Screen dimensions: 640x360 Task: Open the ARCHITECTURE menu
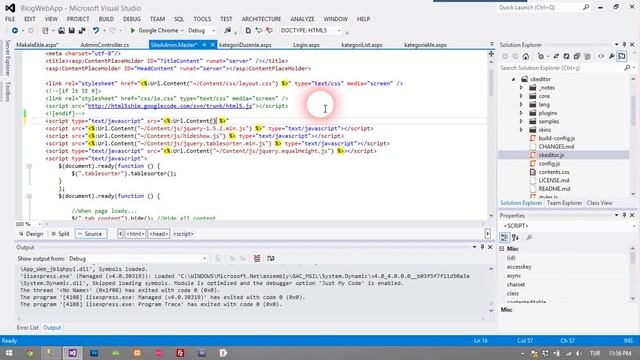pos(261,19)
